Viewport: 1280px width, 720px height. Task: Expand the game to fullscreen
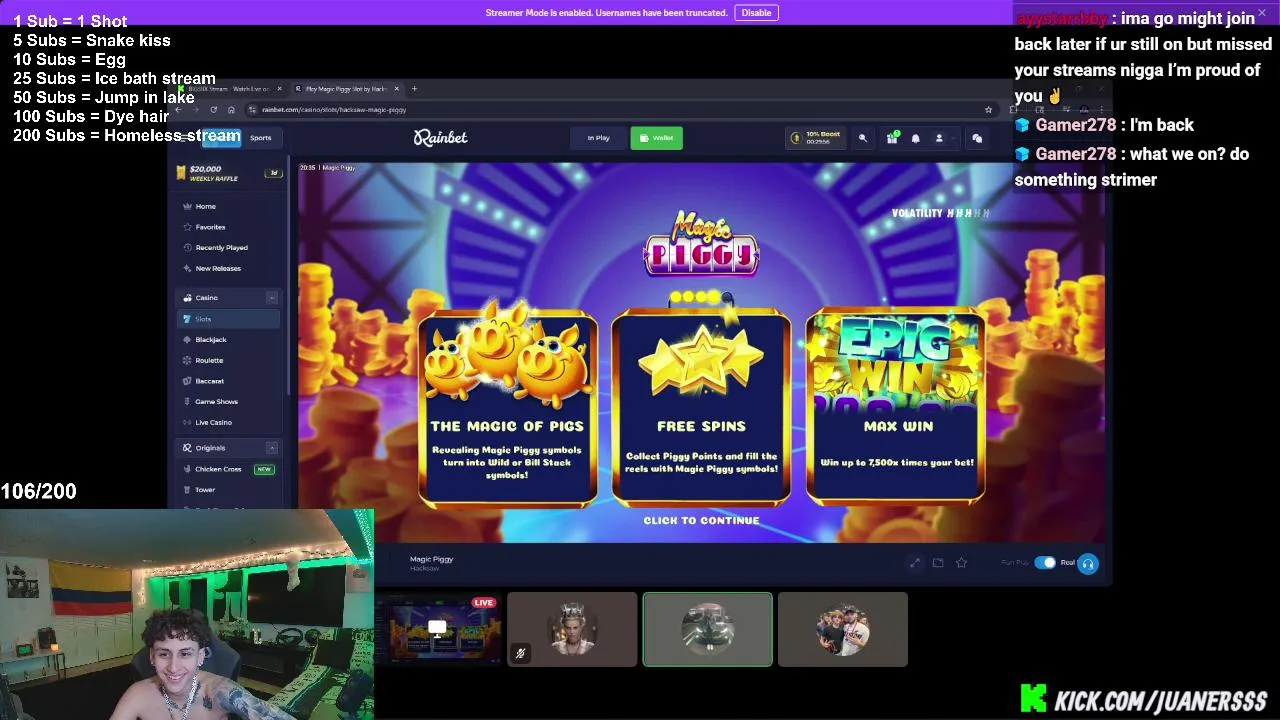(915, 563)
